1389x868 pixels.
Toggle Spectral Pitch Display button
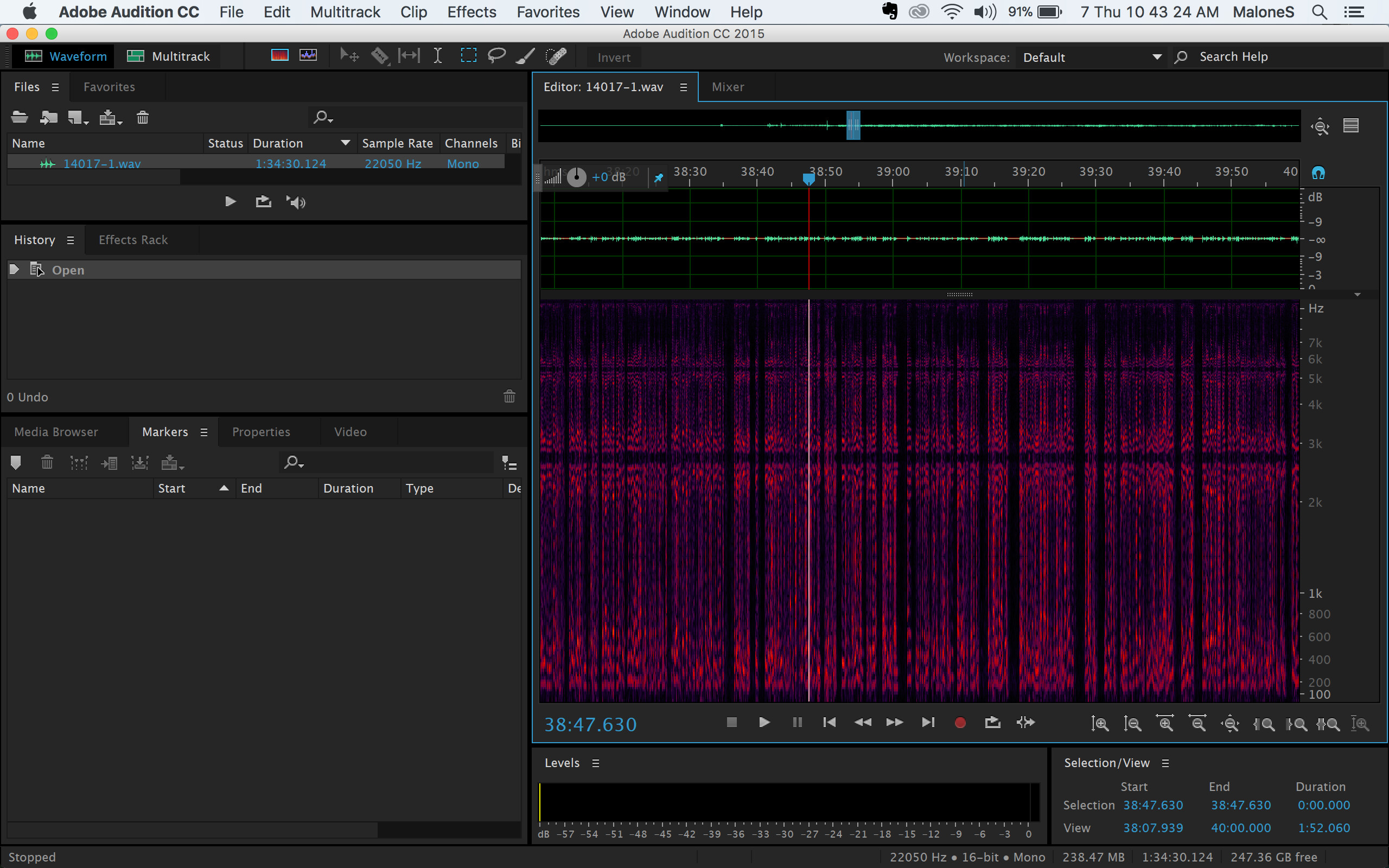tap(308, 56)
